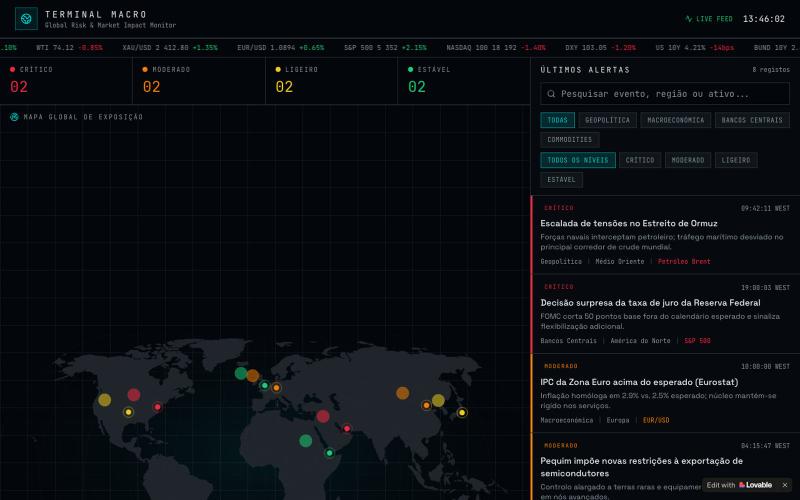Click the XAU/USD ticker entry
This screenshot has width=800, height=500.
(x=170, y=47)
